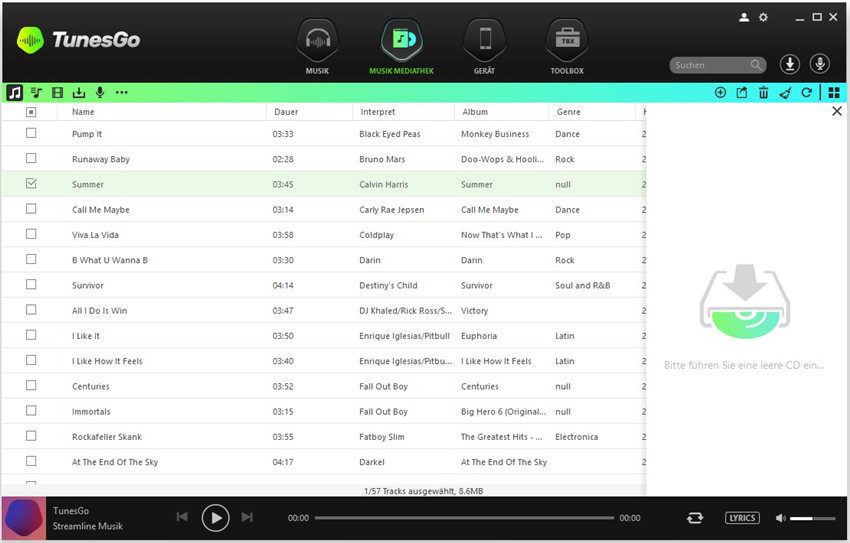Open the recordings microphone toolbar icon
Screen dimensions: 850x543
pos(100,93)
